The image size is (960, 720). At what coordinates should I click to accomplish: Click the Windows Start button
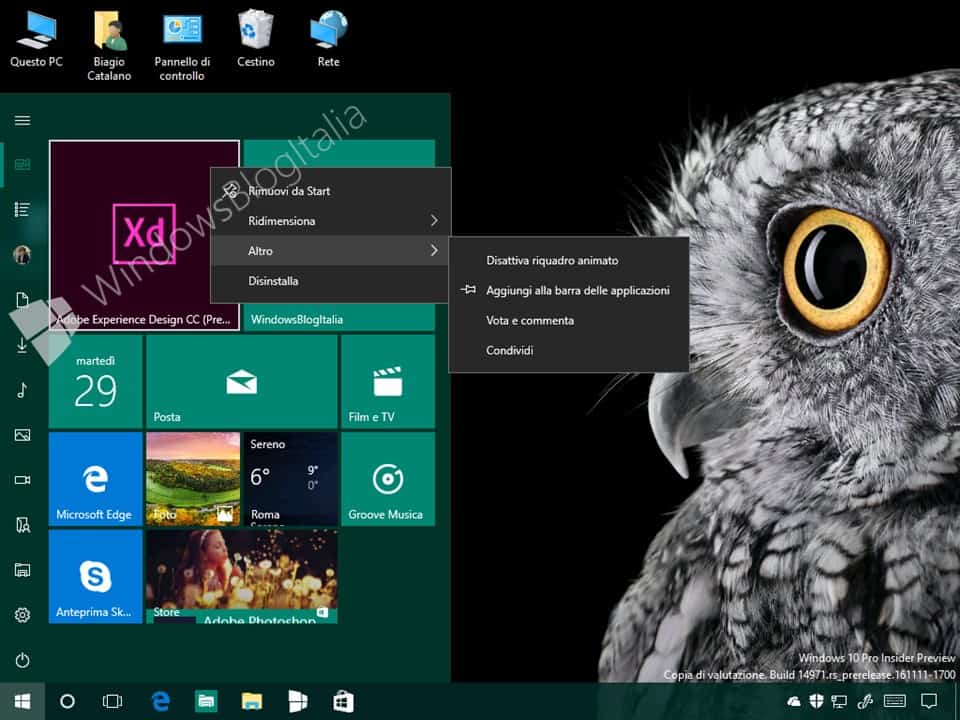tap(22, 701)
